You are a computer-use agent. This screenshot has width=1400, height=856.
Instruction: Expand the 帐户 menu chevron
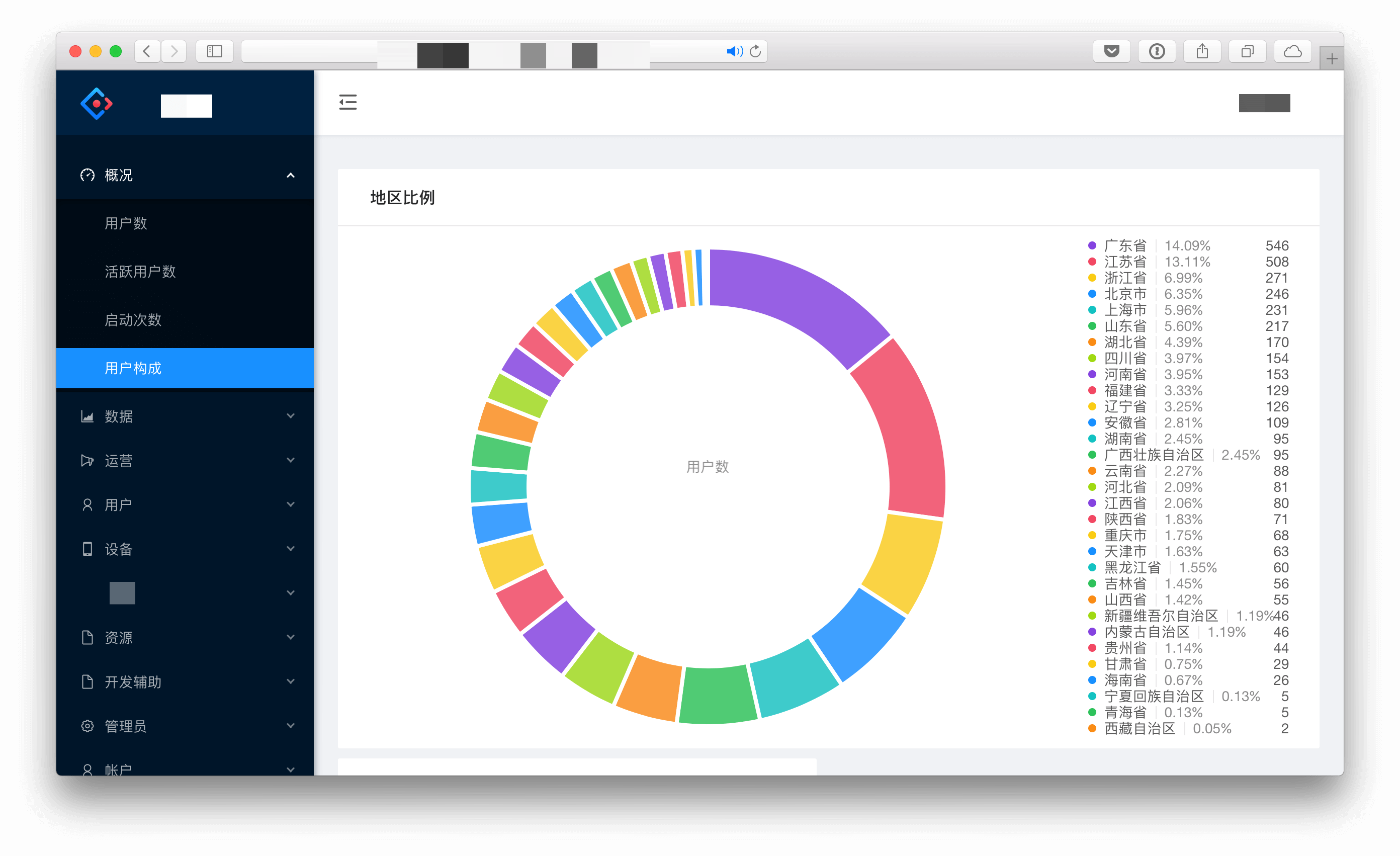coord(290,769)
